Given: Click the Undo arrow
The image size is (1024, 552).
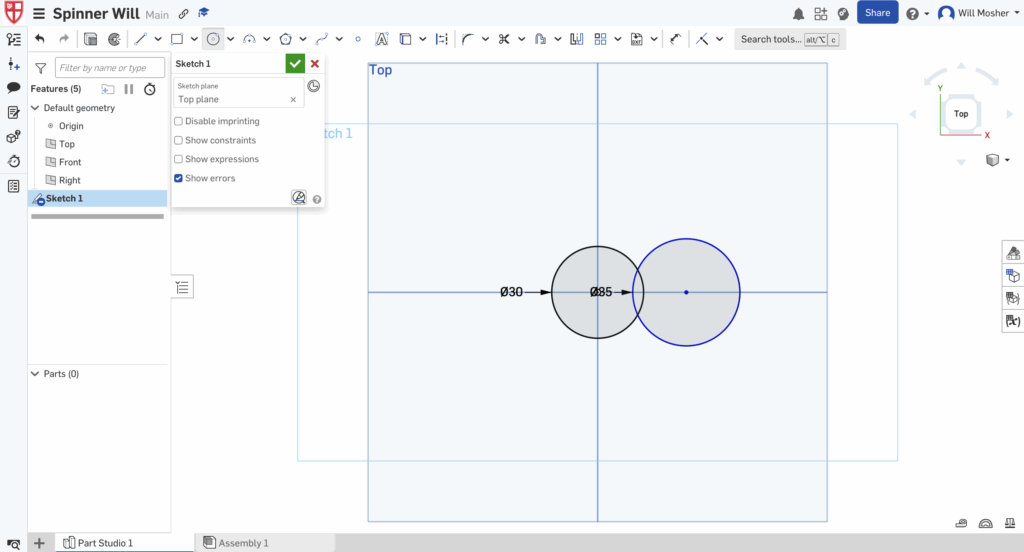Looking at the screenshot, I should (40, 39).
